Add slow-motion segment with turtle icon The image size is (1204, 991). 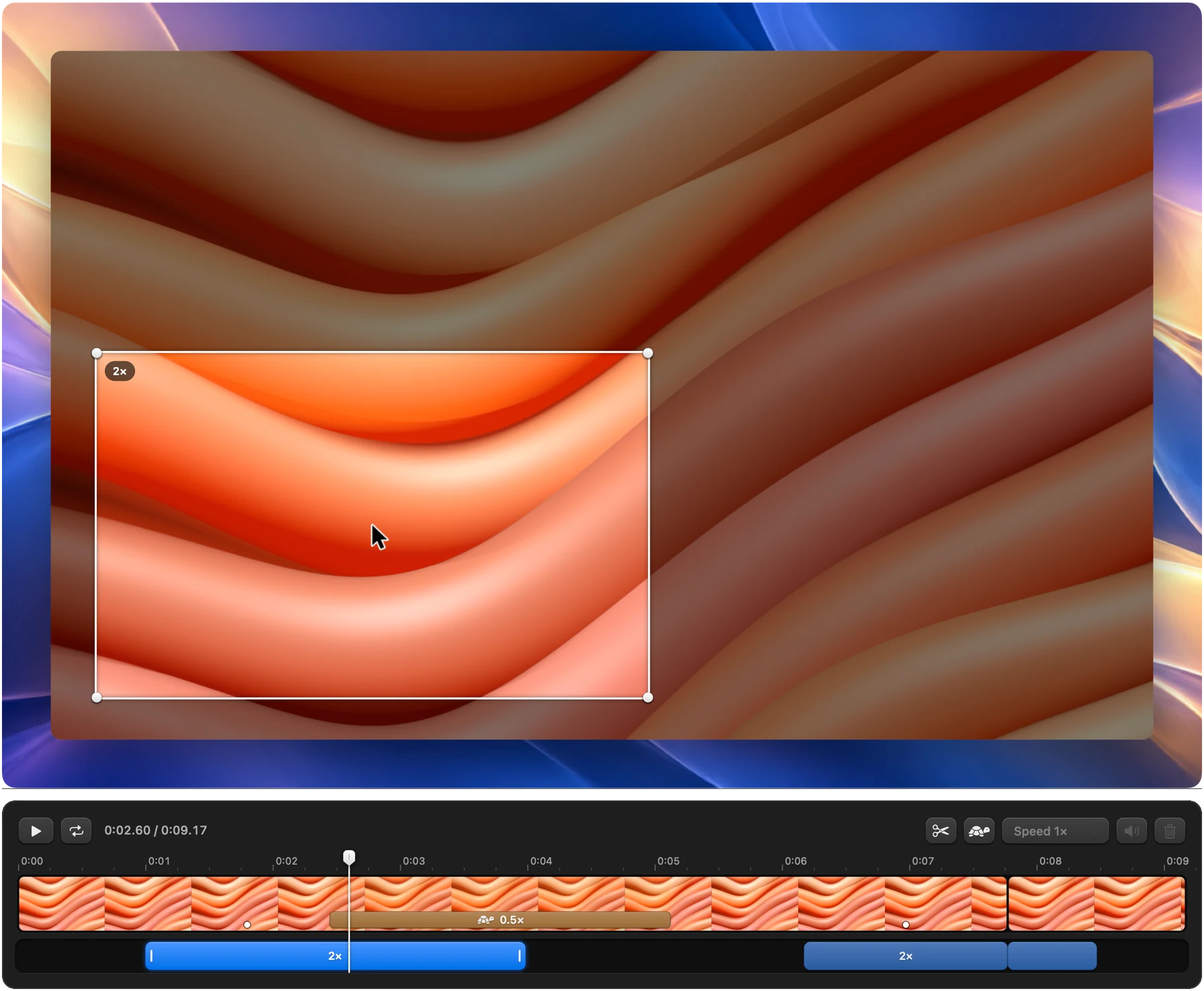(x=979, y=831)
